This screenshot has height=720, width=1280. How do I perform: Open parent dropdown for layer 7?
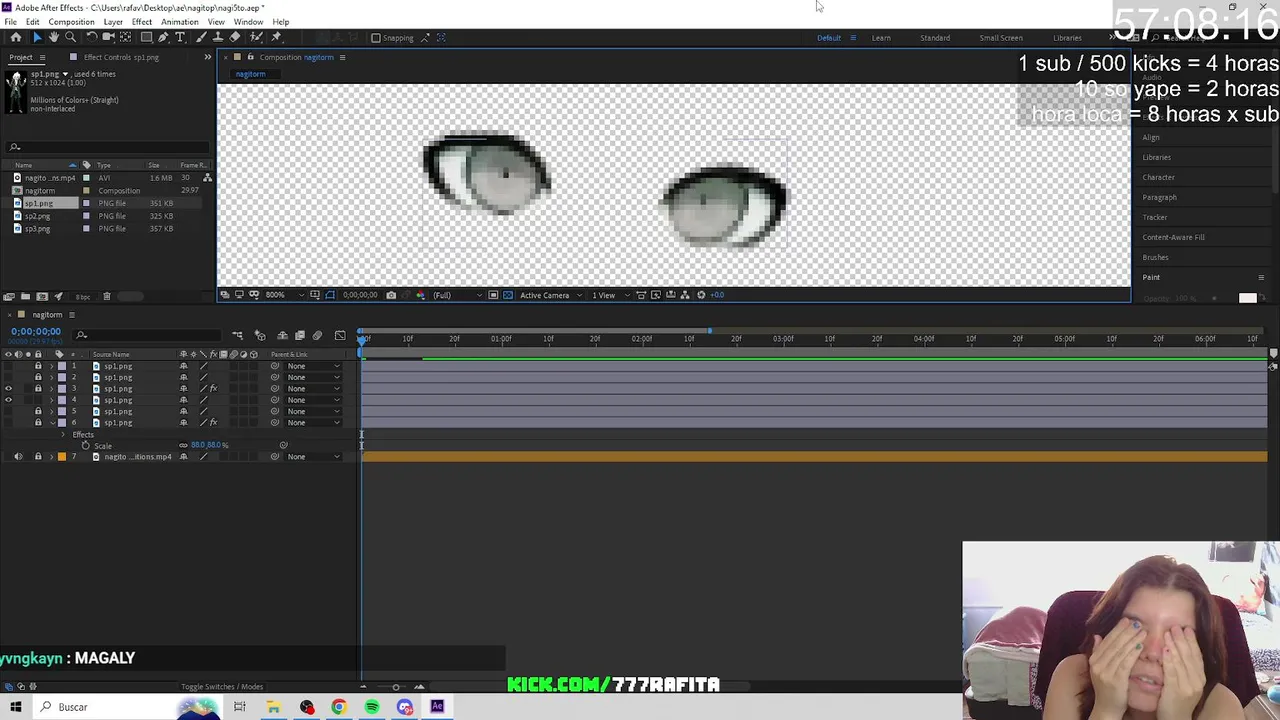click(x=314, y=457)
